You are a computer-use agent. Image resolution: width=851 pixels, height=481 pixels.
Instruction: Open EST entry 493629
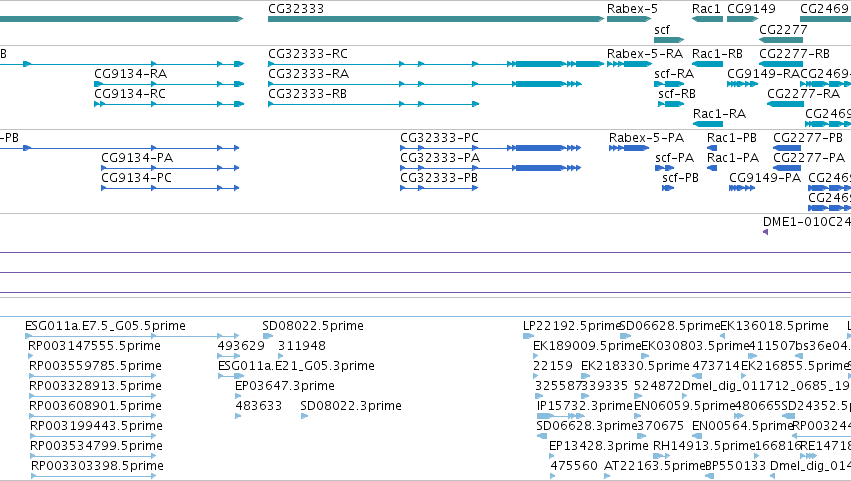tap(241, 346)
